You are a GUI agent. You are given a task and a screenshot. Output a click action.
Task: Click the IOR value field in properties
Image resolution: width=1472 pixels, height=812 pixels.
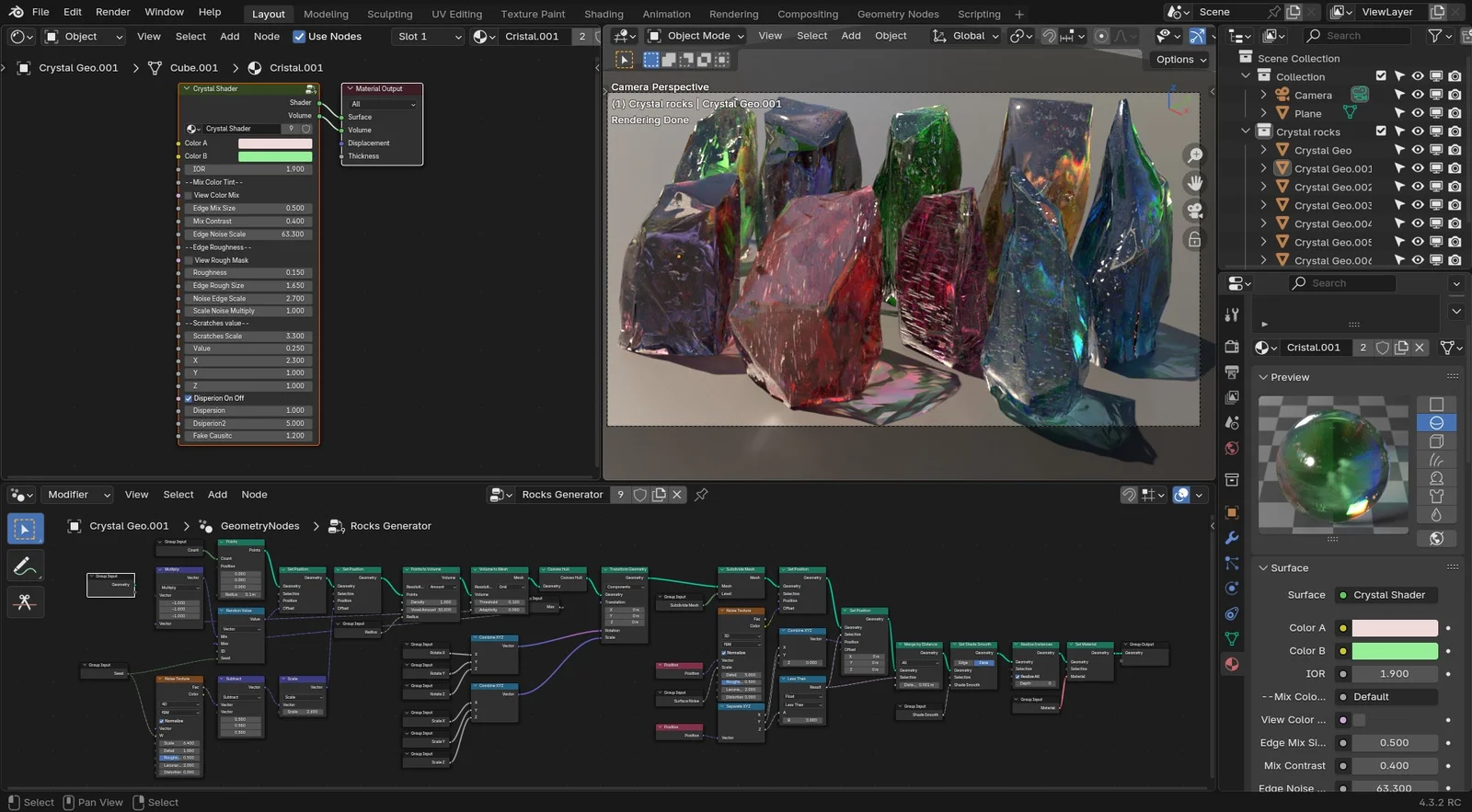click(x=1394, y=674)
